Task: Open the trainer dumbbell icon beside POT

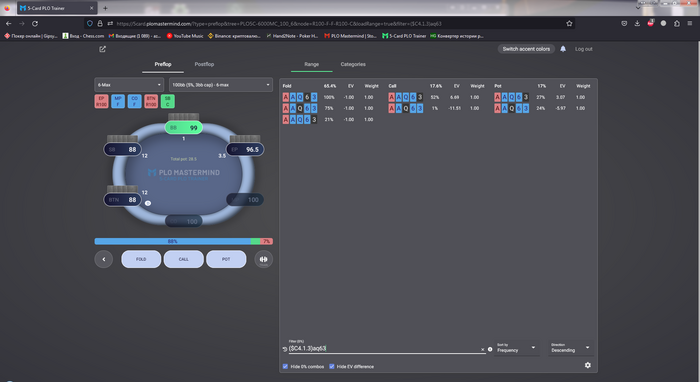Action: 263,259
